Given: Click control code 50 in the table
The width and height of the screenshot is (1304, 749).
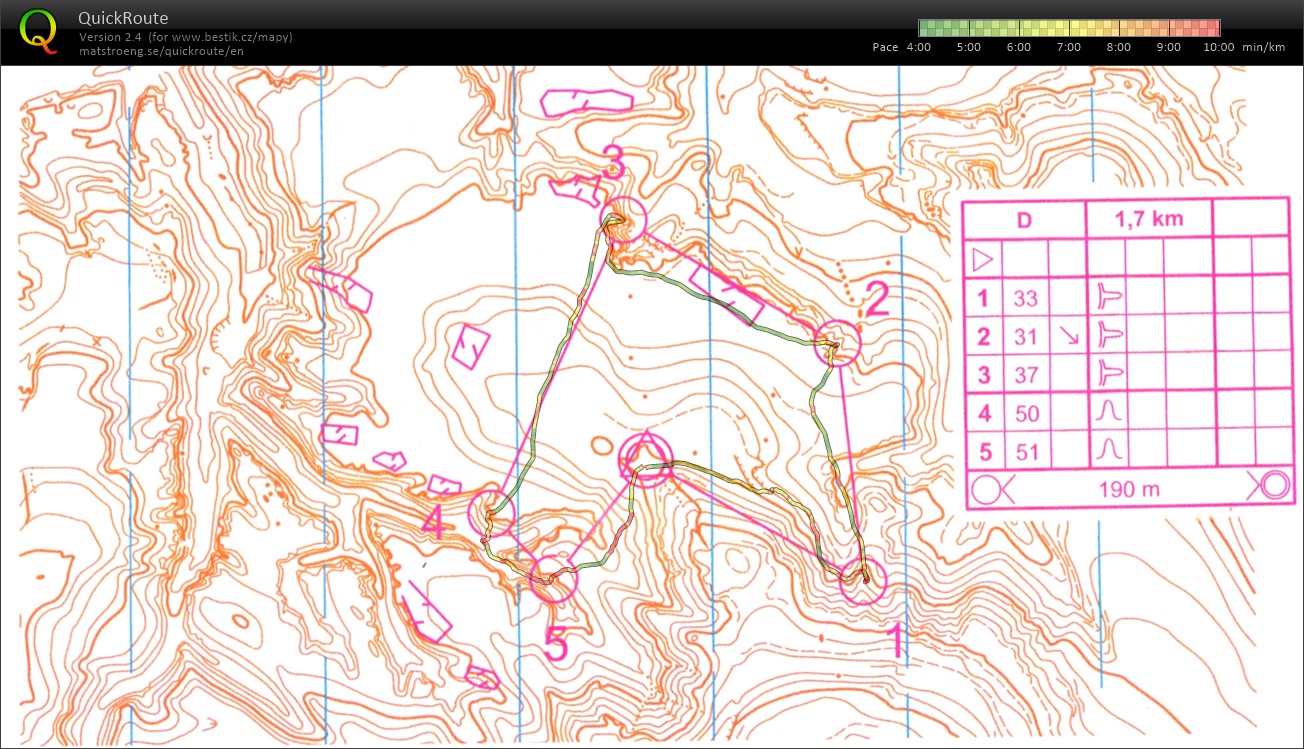Looking at the screenshot, I should click(1025, 413).
